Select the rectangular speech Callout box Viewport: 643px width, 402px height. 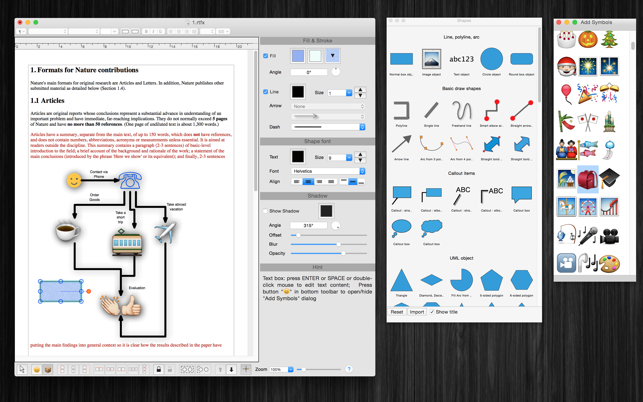point(522,194)
